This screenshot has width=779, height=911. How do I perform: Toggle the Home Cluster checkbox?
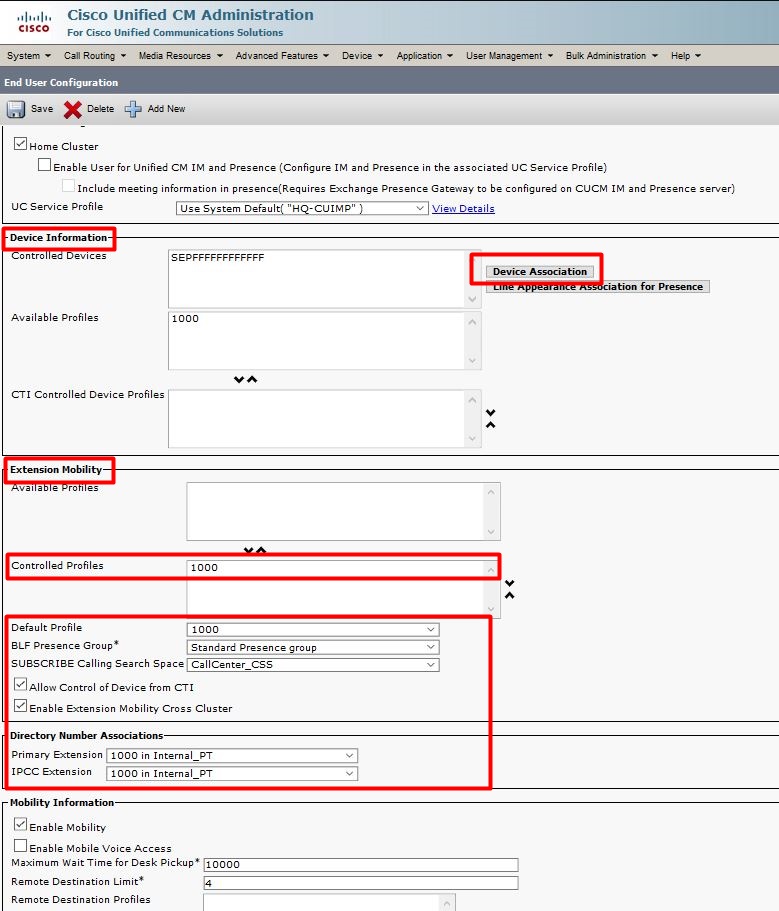click(20, 144)
